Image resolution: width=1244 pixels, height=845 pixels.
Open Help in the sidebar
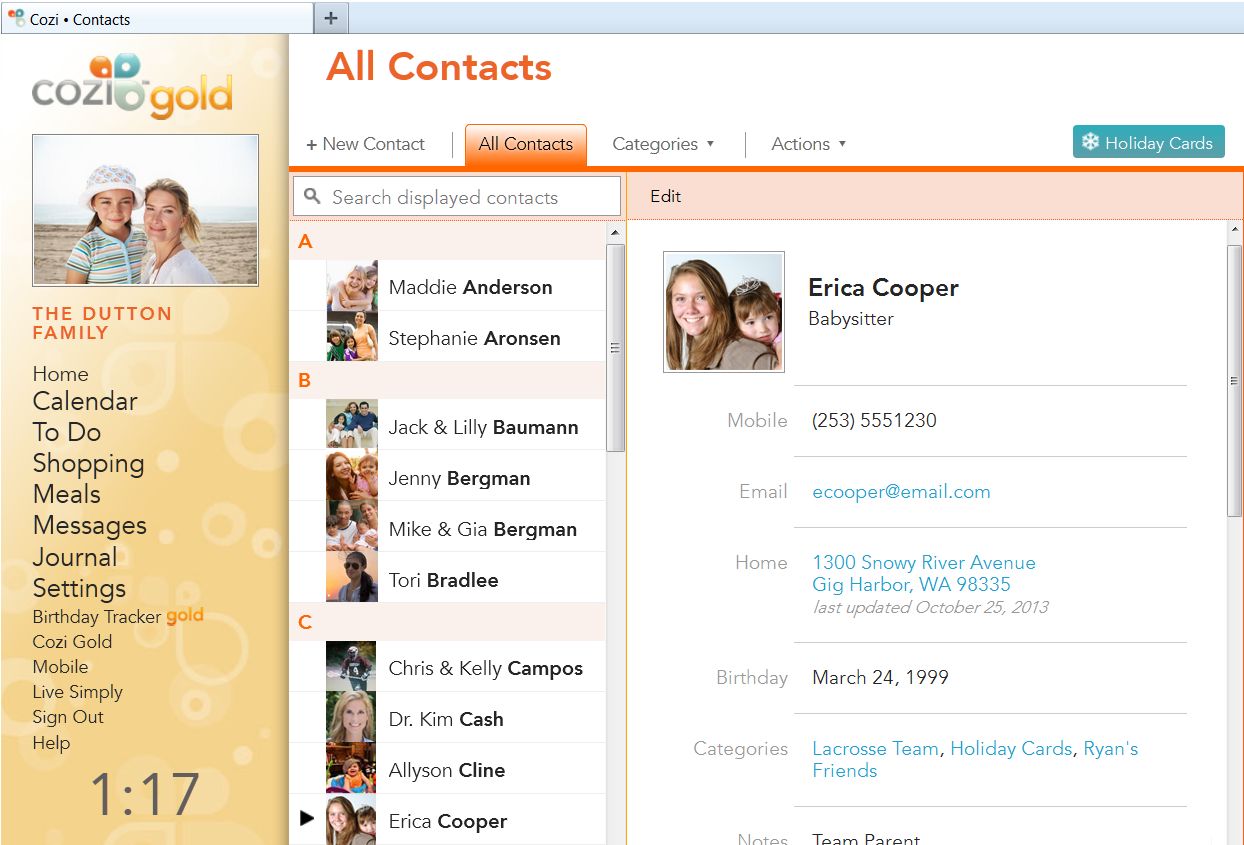(x=51, y=743)
